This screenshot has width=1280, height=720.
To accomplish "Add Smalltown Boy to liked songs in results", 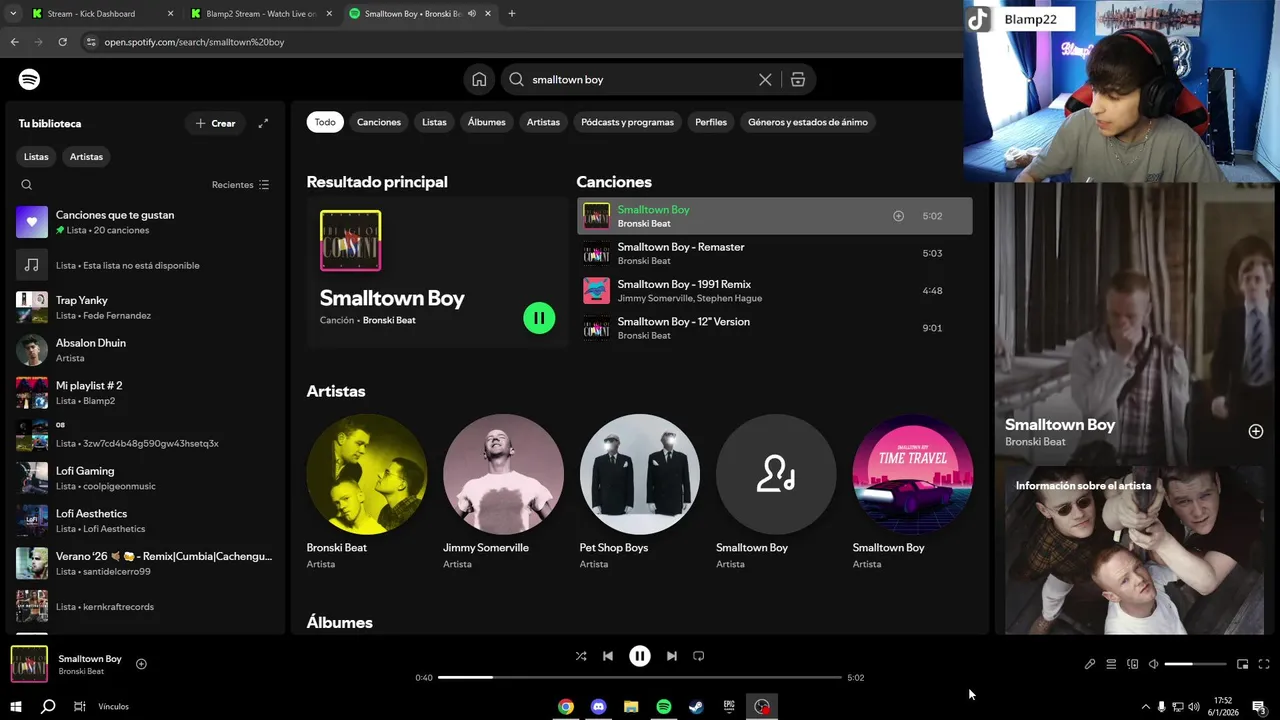I will [898, 216].
